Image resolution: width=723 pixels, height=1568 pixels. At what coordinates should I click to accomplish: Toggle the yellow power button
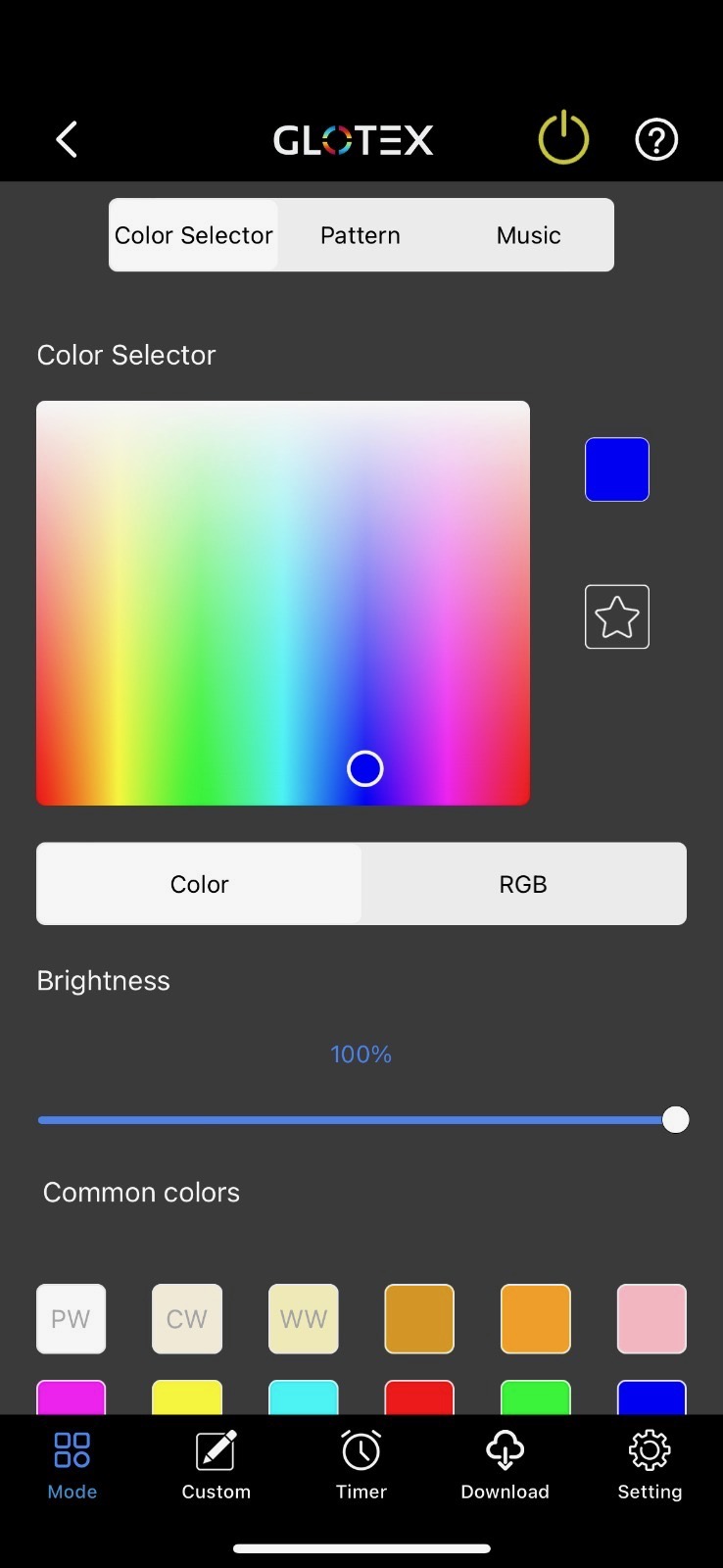[x=563, y=139]
